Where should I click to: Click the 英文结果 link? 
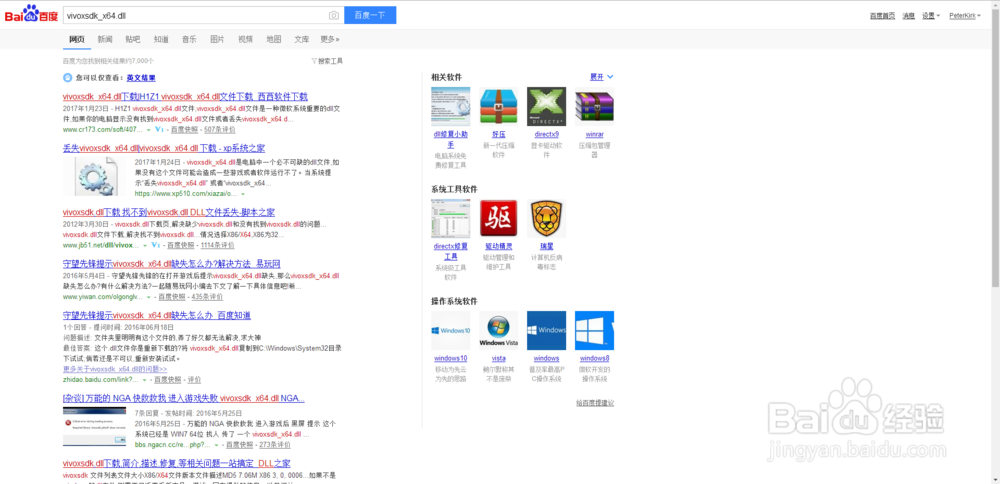tap(141, 78)
